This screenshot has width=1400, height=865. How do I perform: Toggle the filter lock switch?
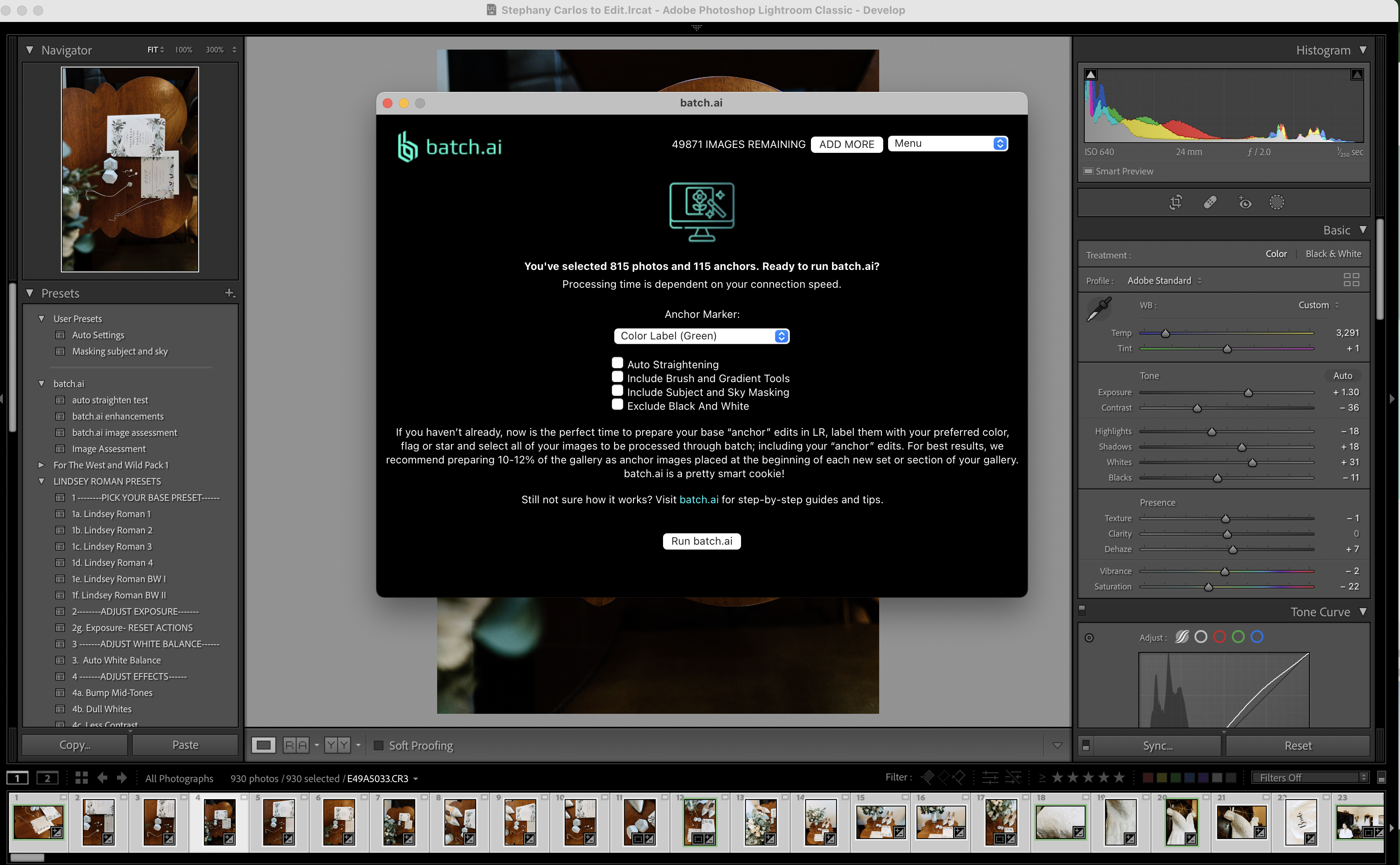(x=1381, y=778)
